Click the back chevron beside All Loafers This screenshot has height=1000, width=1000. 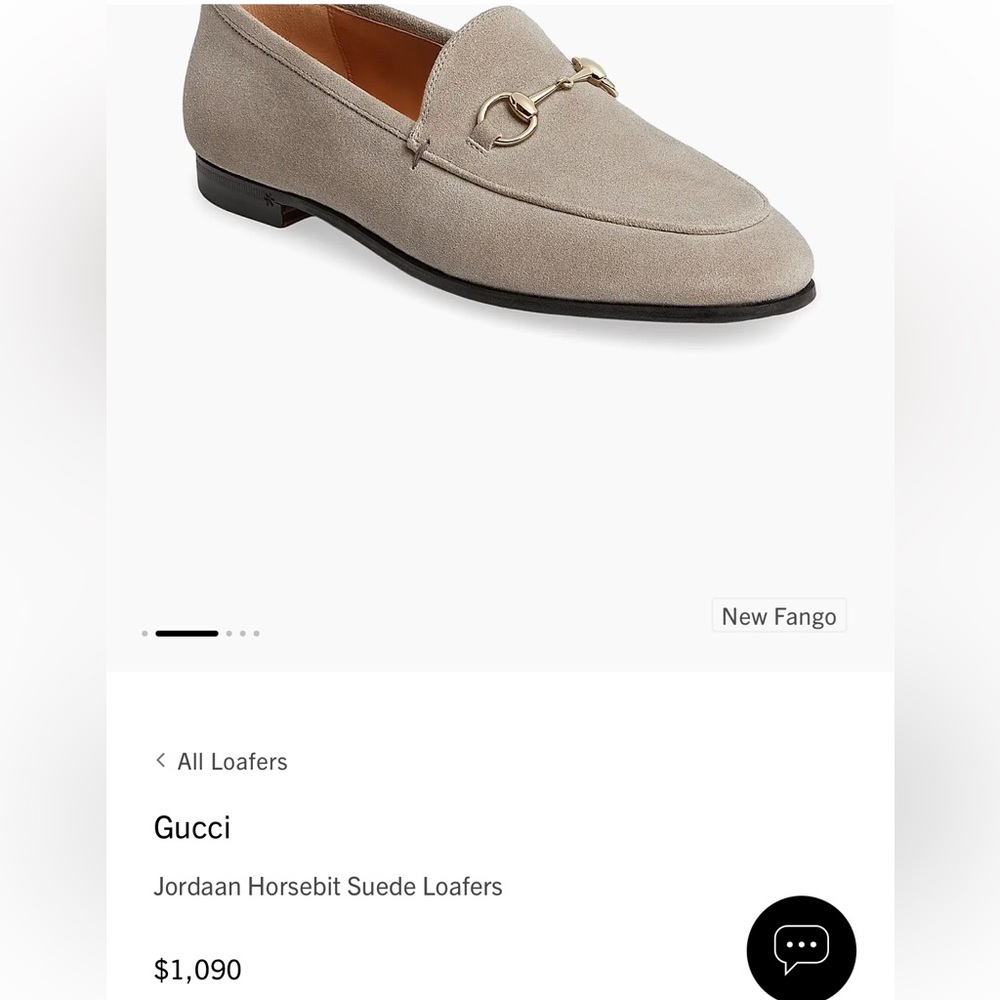point(160,761)
